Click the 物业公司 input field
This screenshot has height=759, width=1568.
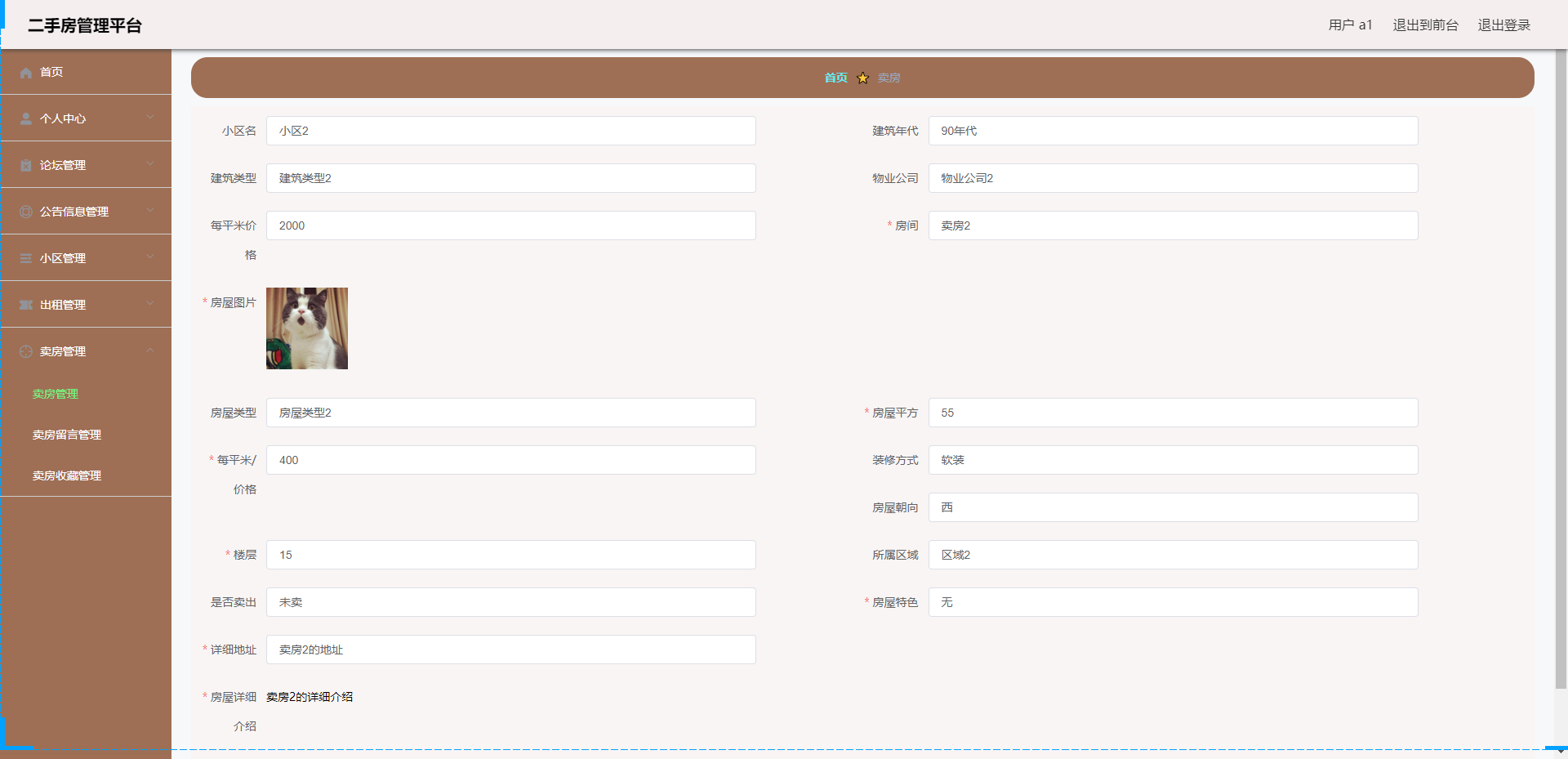1173,178
